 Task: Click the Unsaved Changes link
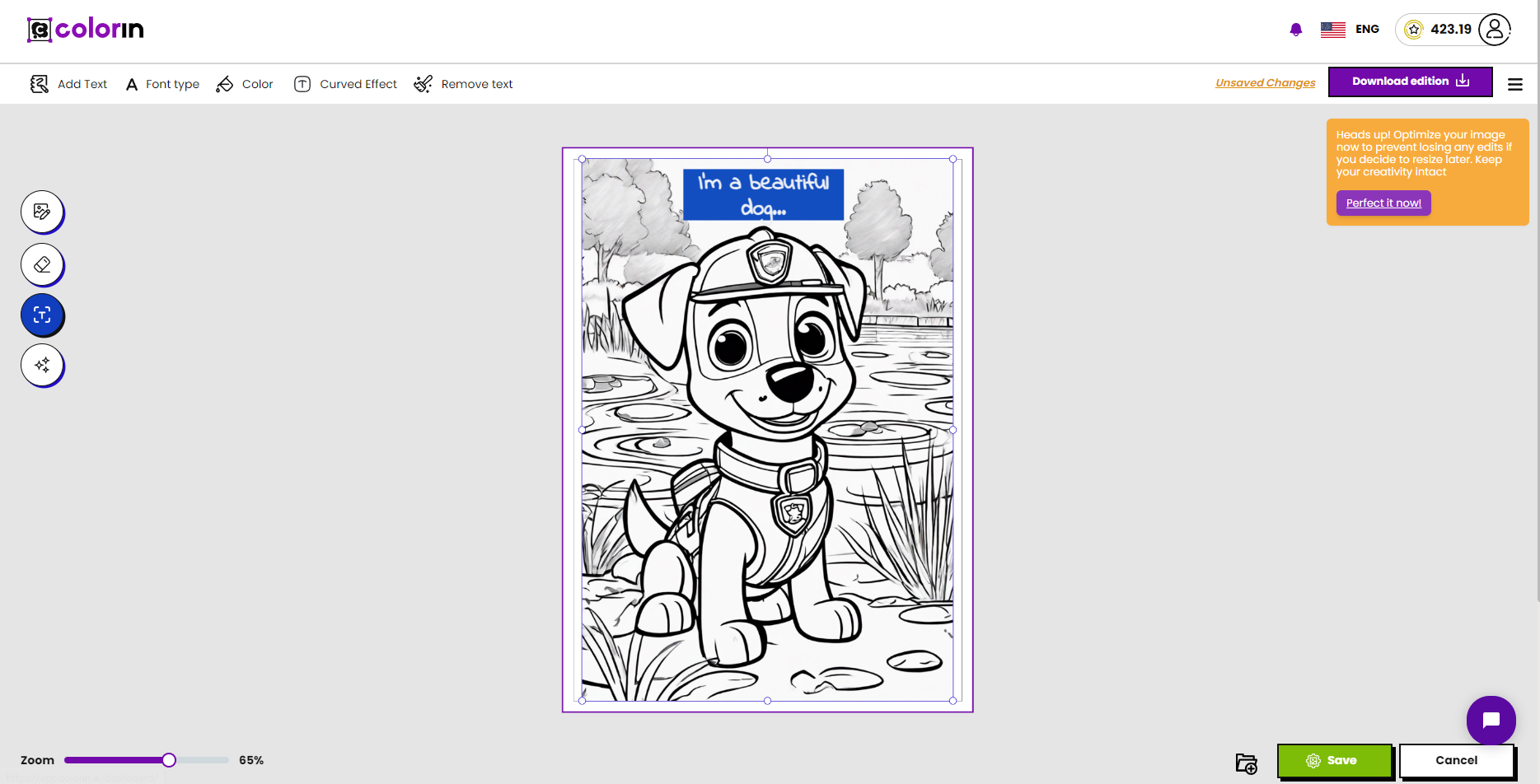(1265, 83)
